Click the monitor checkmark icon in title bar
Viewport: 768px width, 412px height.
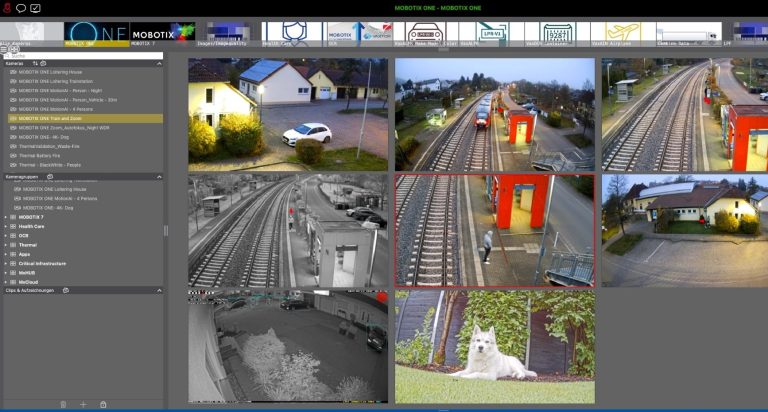point(35,8)
